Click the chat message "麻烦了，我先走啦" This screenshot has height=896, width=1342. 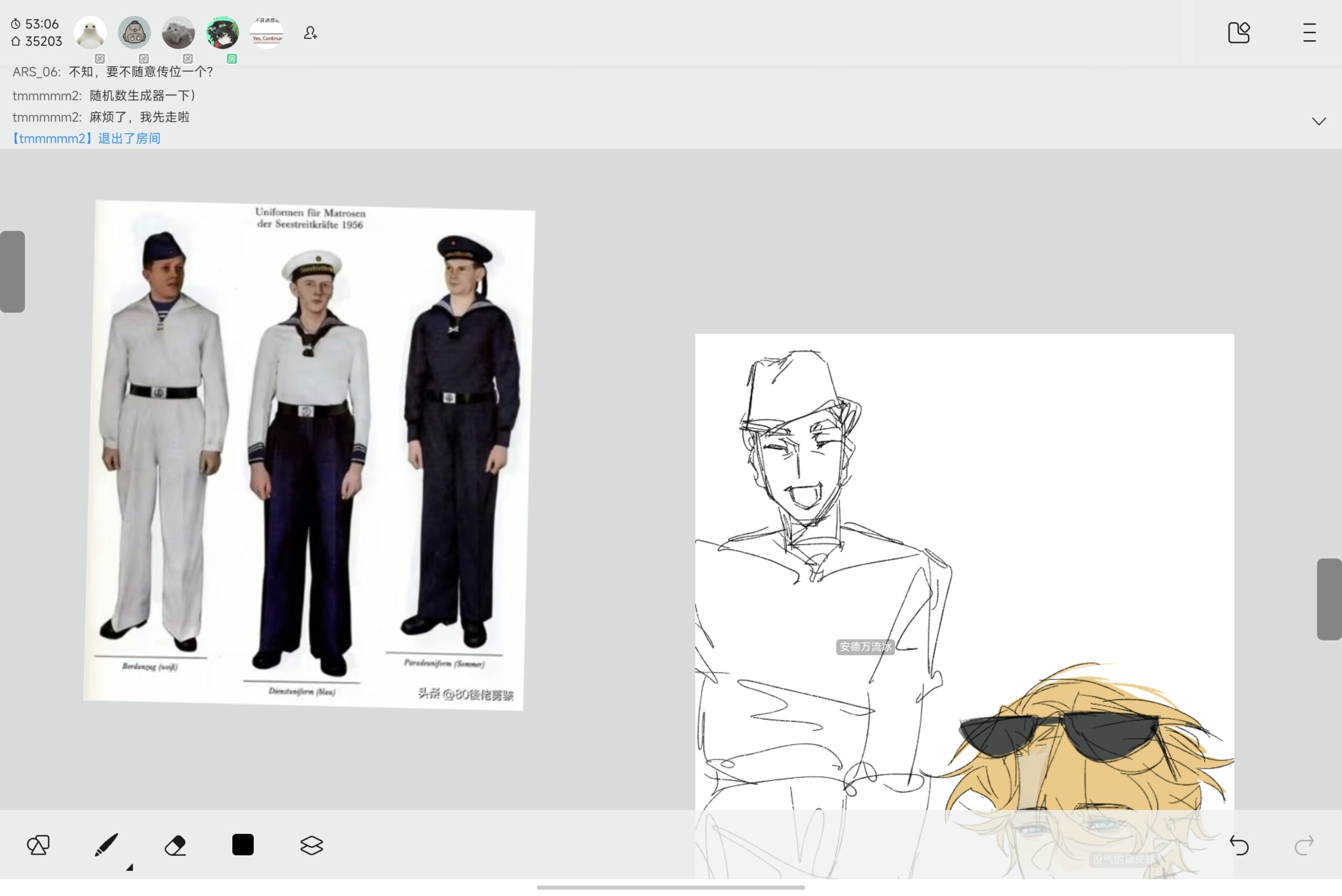[139, 117]
